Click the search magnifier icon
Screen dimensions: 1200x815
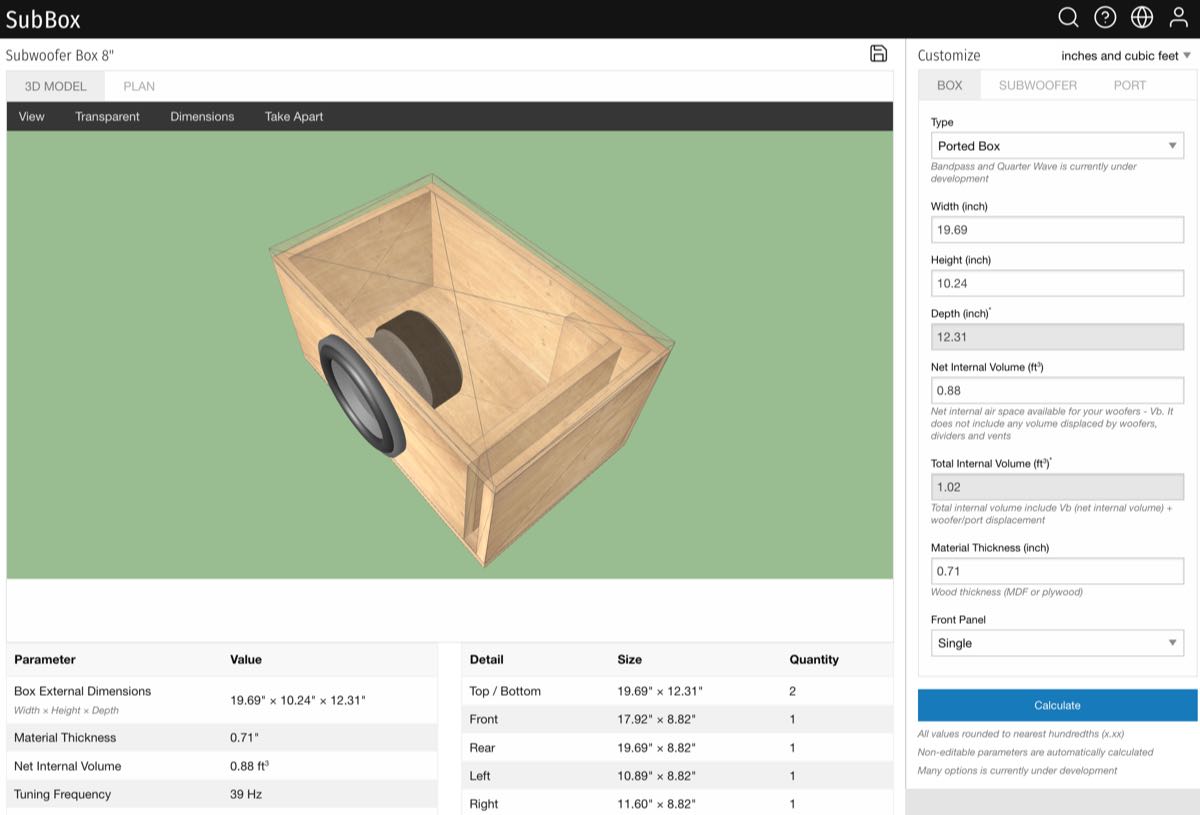(x=1068, y=18)
